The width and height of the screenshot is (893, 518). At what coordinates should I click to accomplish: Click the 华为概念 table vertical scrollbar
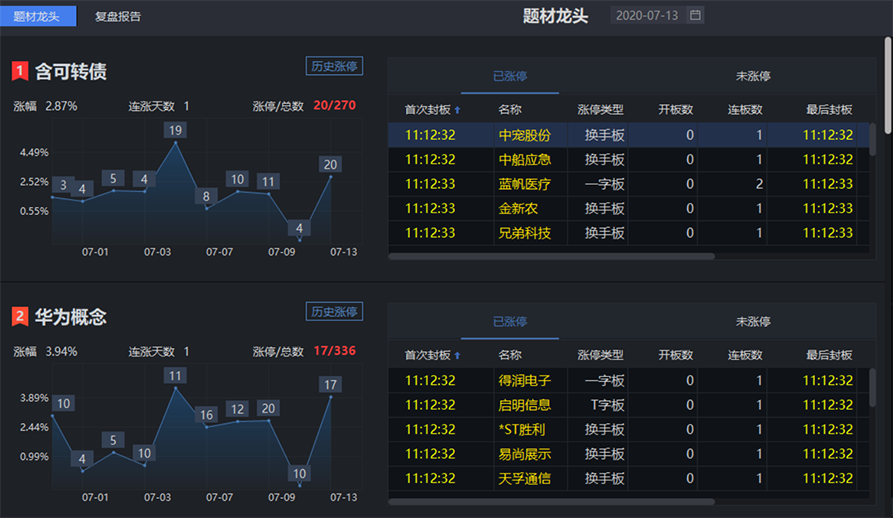(x=872, y=388)
